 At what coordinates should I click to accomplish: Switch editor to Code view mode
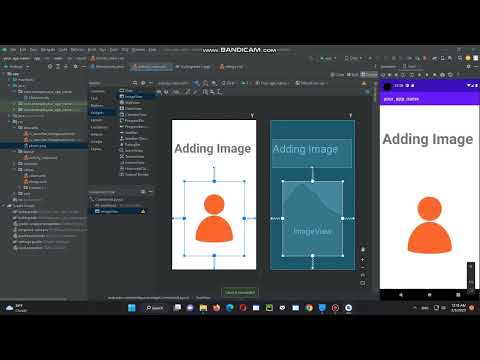pyautogui.click(x=337, y=75)
